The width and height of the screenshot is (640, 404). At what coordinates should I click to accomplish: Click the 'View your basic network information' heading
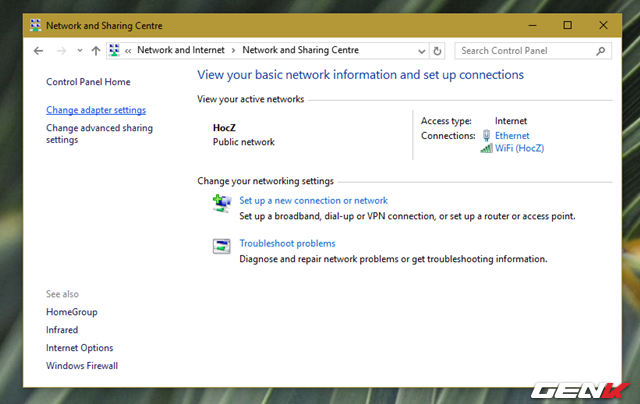[x=360, y=75]
